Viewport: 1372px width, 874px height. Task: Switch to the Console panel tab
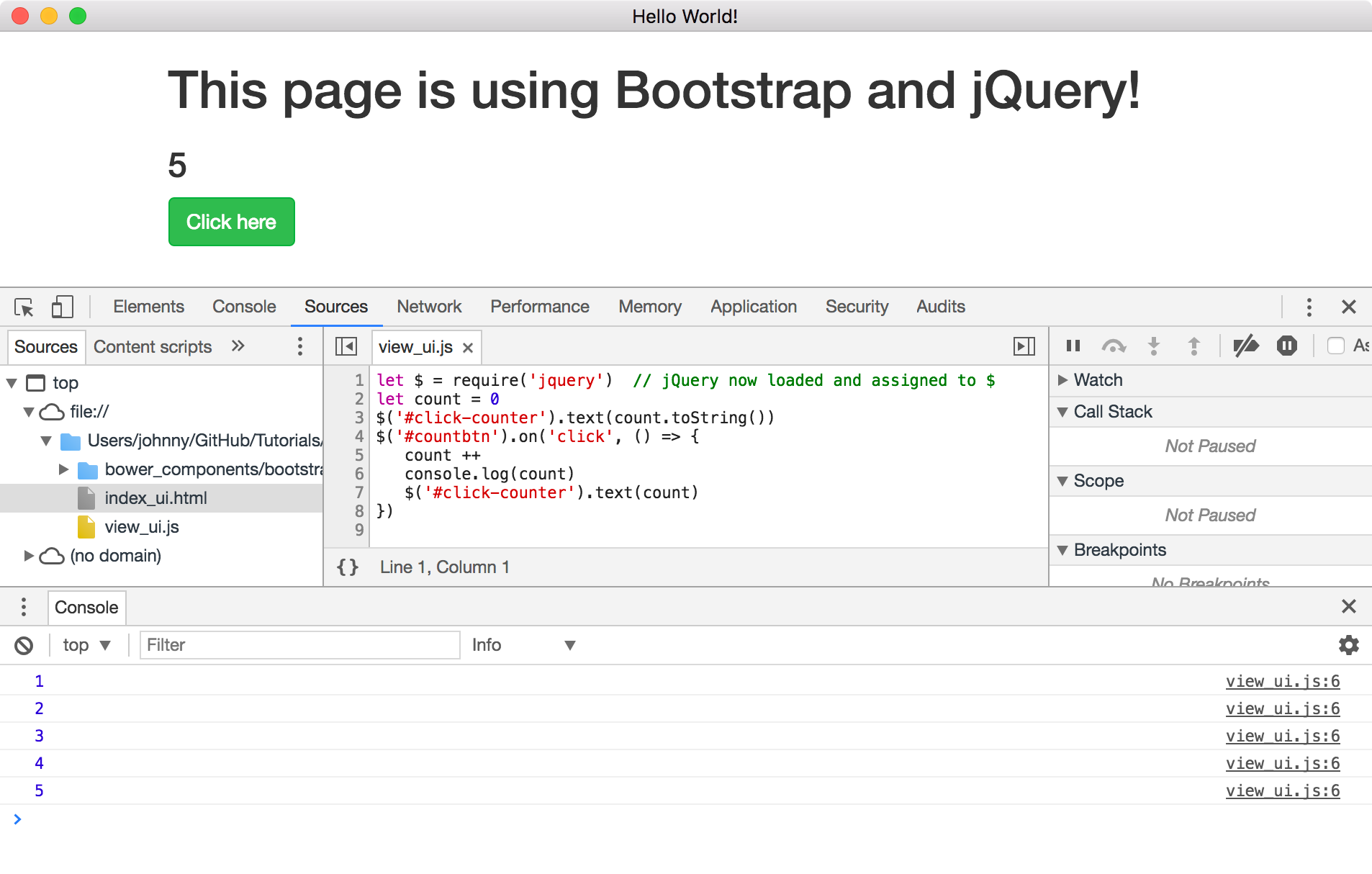pos(244,307)
